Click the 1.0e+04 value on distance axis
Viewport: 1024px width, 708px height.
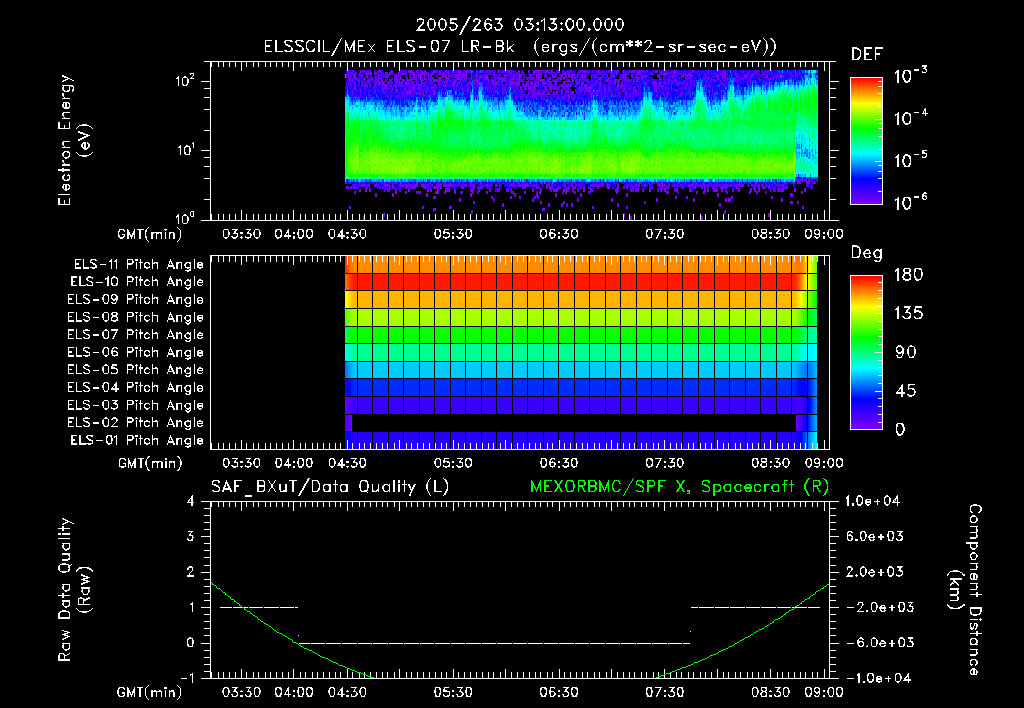pyautogui.click(x=873, y=502)
